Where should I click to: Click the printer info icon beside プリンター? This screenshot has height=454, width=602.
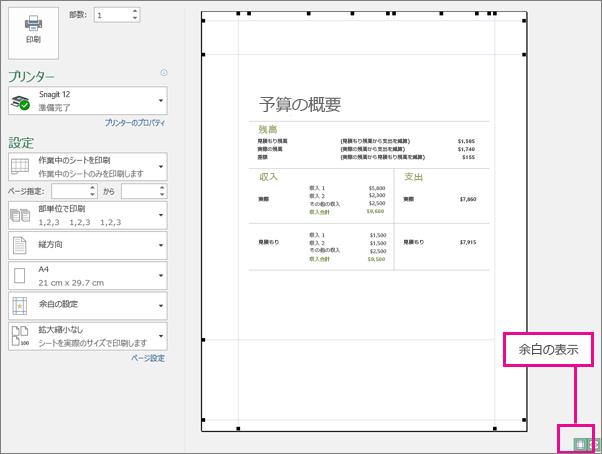[x=164, y=73]
